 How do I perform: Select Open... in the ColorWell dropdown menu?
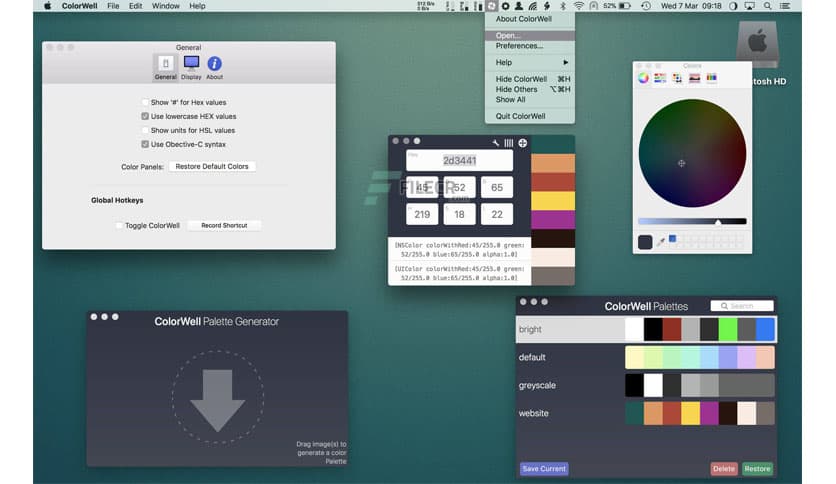(x=530, y=36)
